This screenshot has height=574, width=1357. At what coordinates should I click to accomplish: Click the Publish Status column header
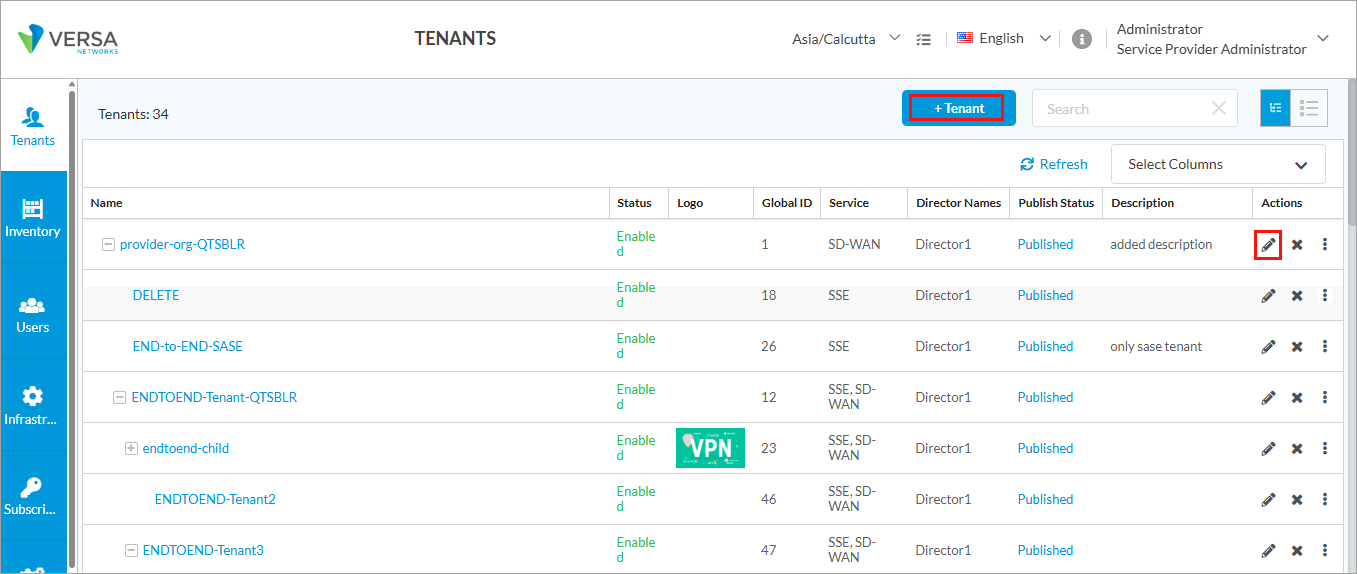coord(1056,203)
